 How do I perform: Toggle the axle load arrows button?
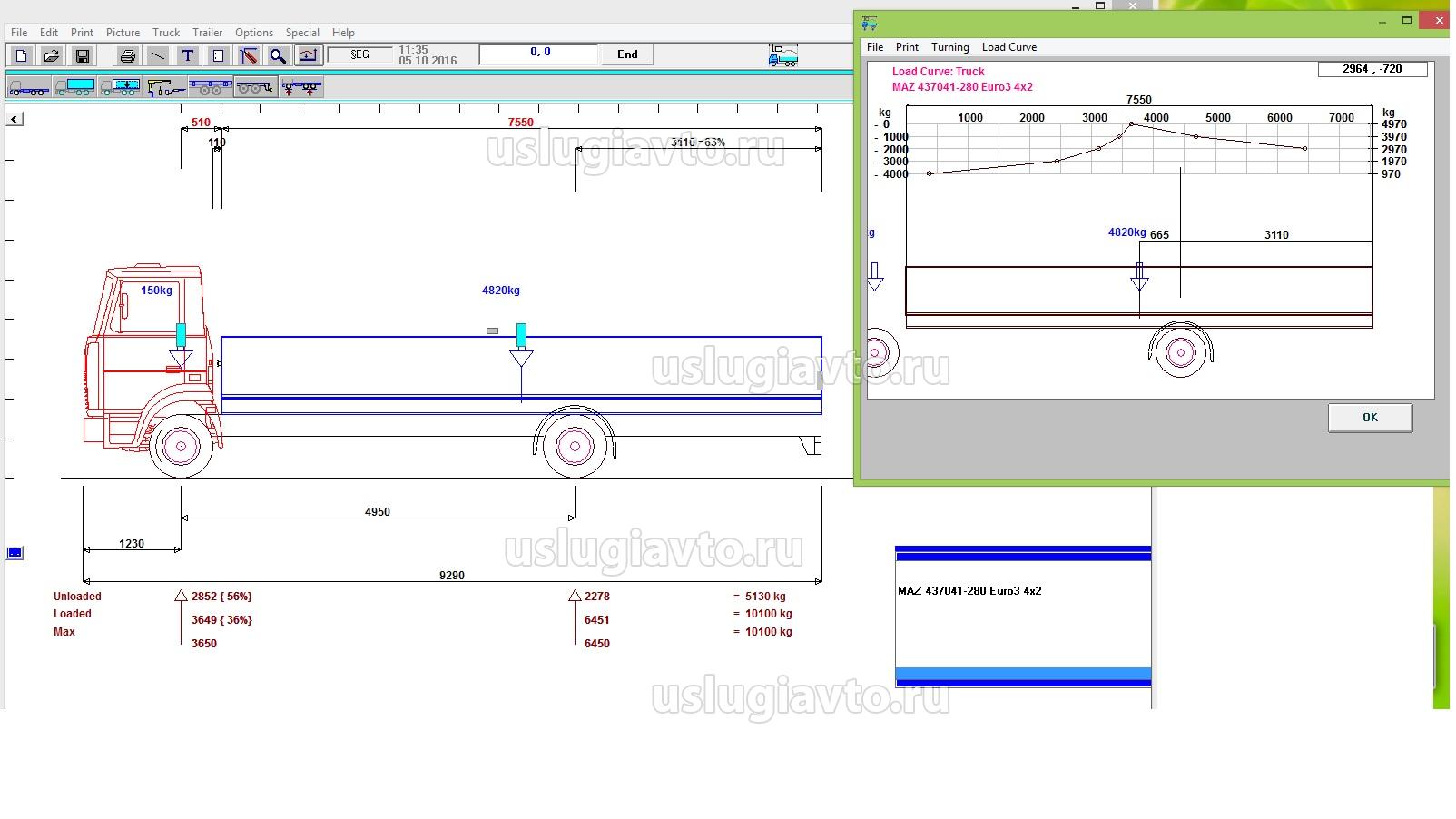coord(301,87)
